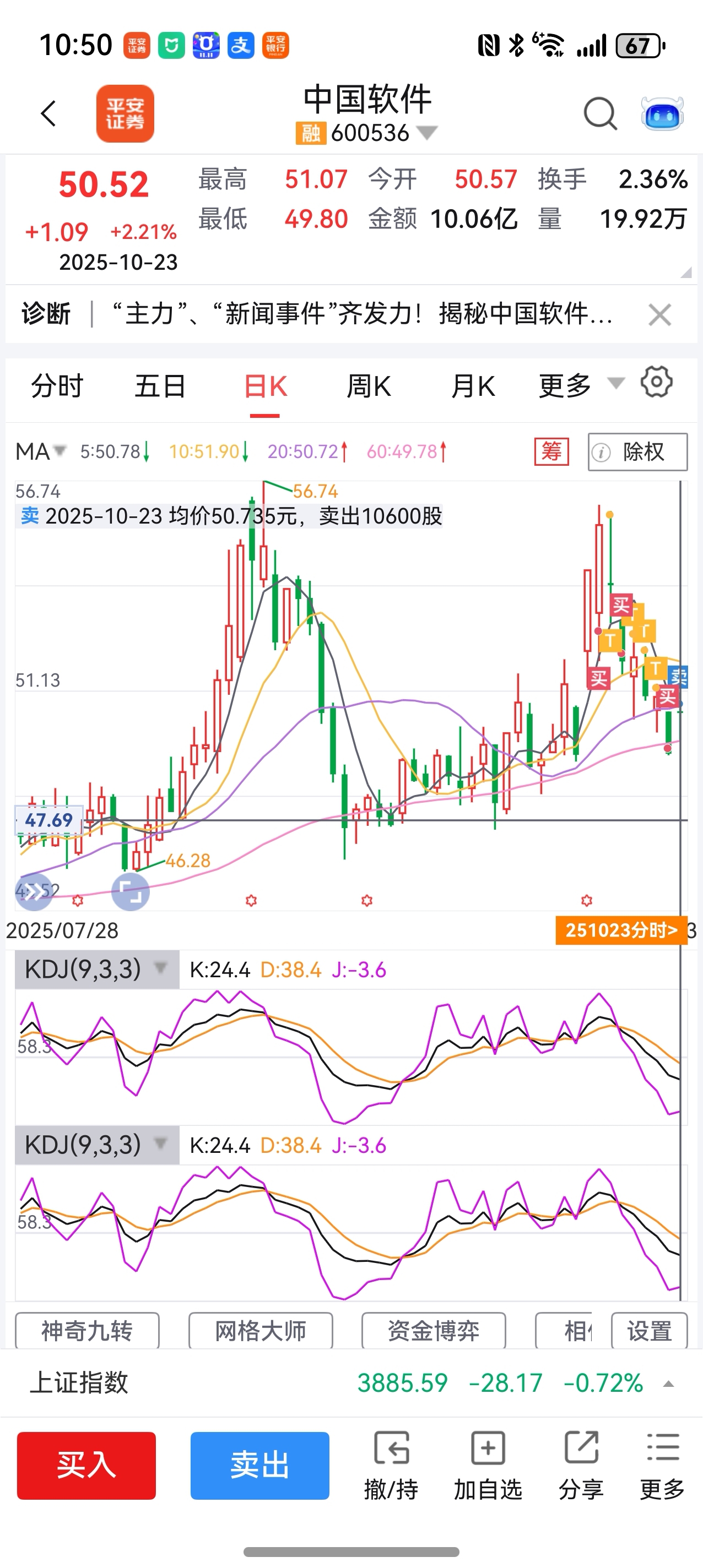Tap the 46.28 low price annotation
Image resolution: width=703 pixels, height=1568 pixels.
(x=188, y=861)
